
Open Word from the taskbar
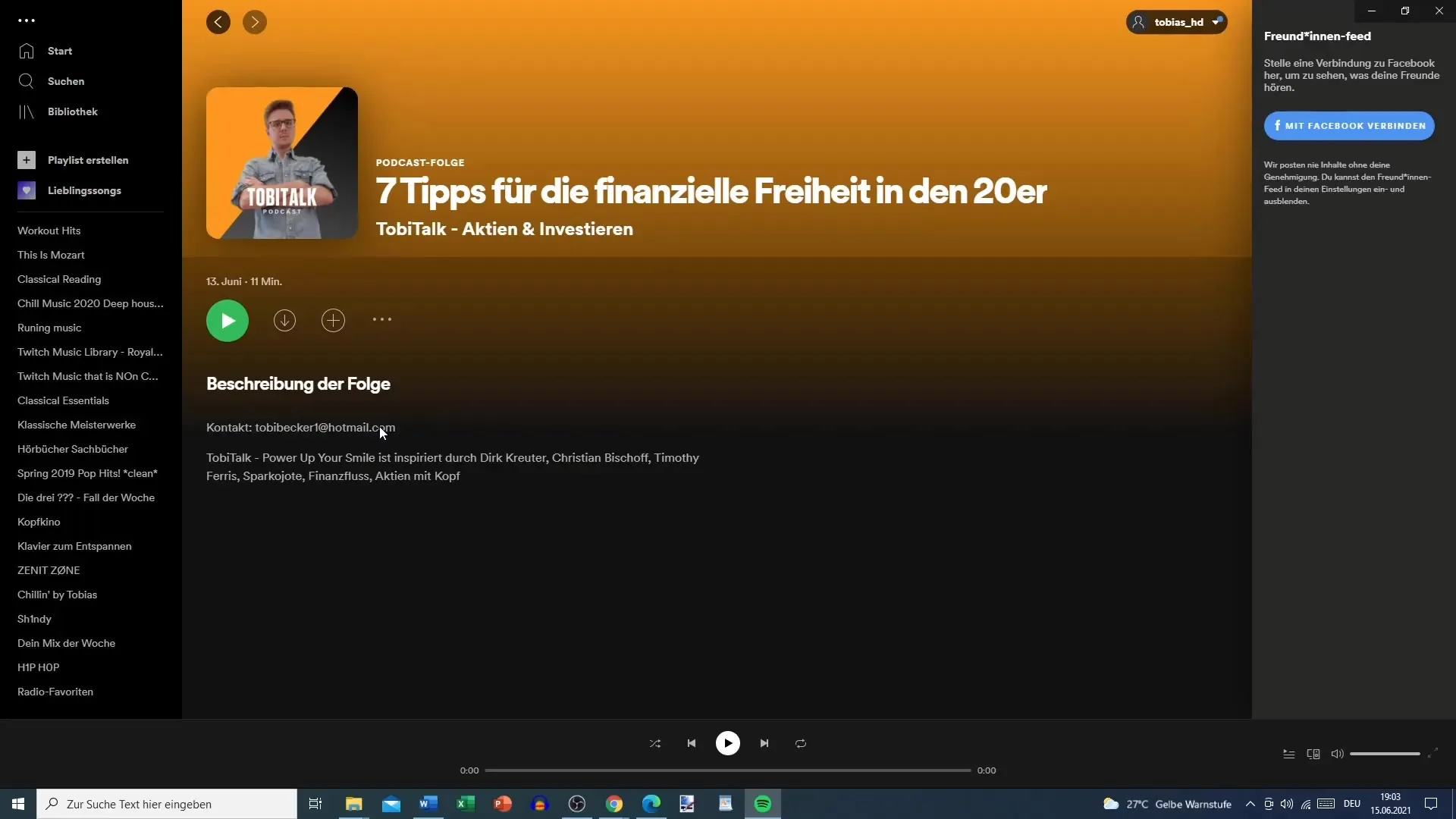coord(428,804)
